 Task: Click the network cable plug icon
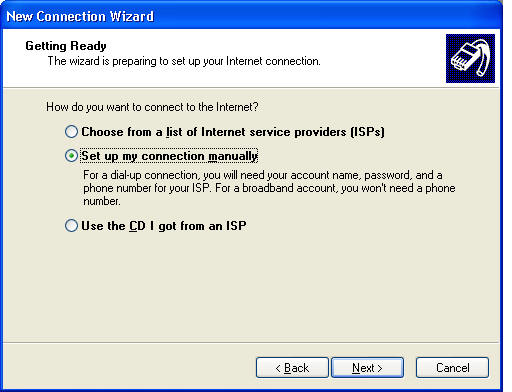point(470,58)
